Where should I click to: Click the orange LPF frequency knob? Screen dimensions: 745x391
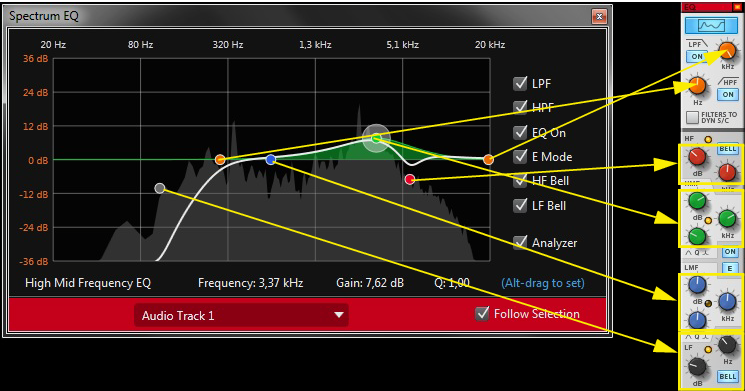pos(727,50)
